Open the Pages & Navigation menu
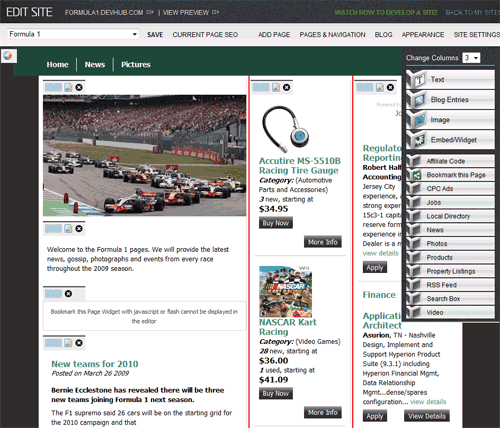The height and width of the screenshot is (428, 500). click(x=332, y=35)
